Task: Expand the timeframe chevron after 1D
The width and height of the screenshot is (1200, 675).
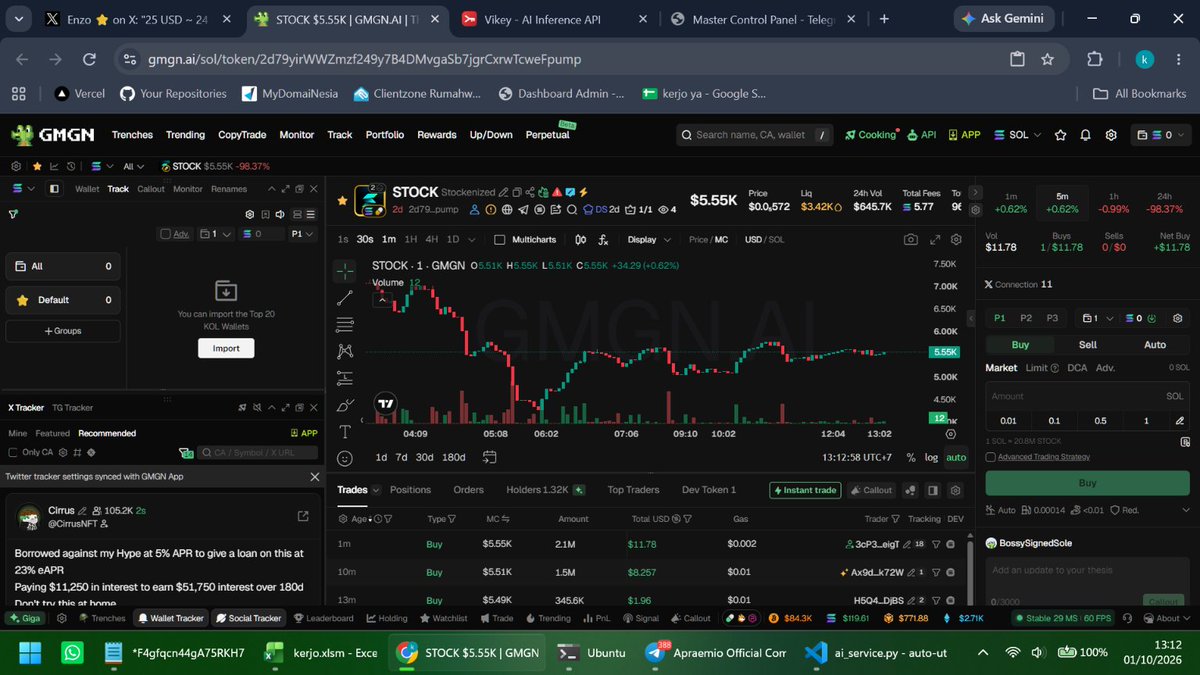Action: [471, 240]
